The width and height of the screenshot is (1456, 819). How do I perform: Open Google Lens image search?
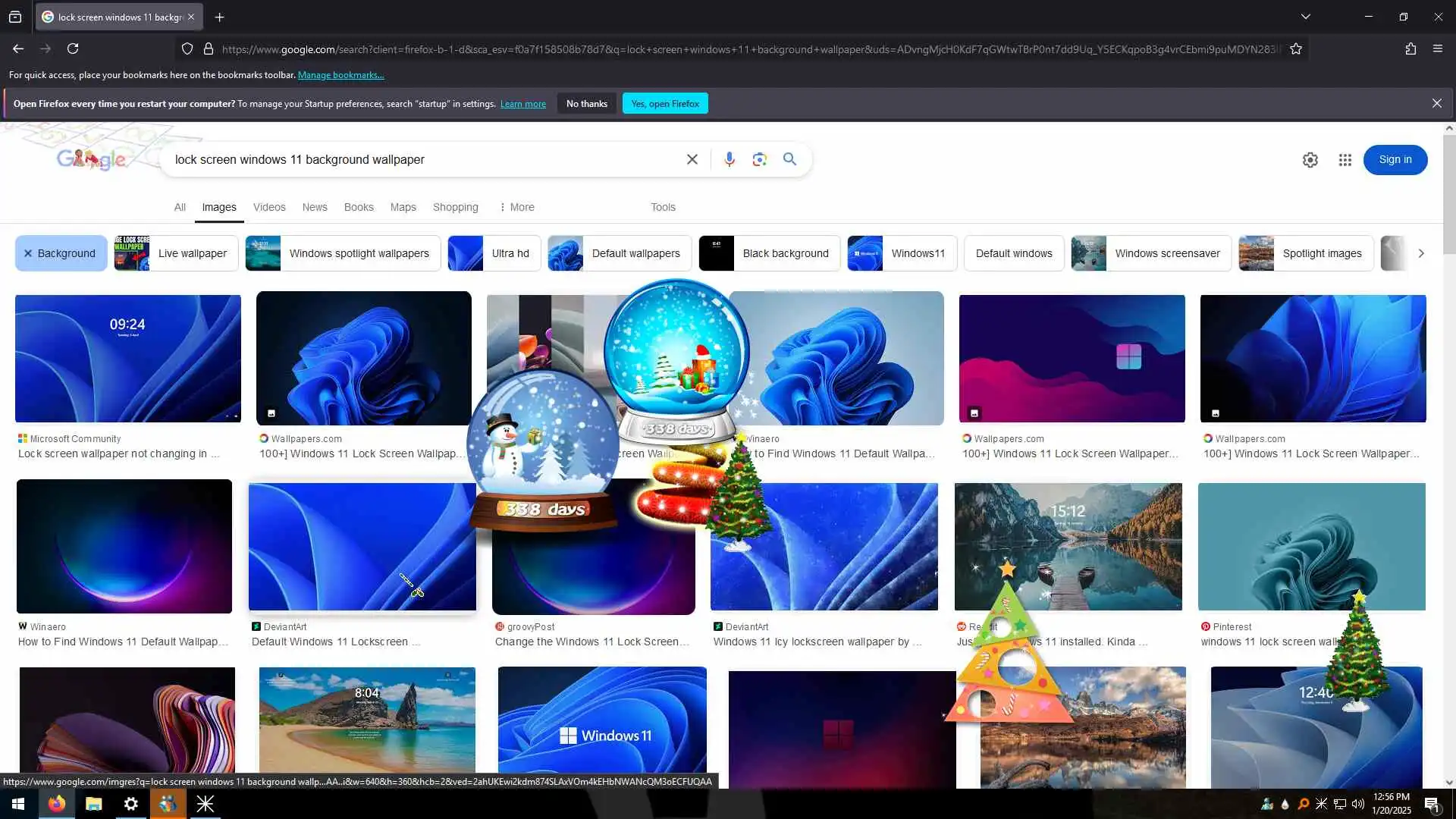click(759, 159)
